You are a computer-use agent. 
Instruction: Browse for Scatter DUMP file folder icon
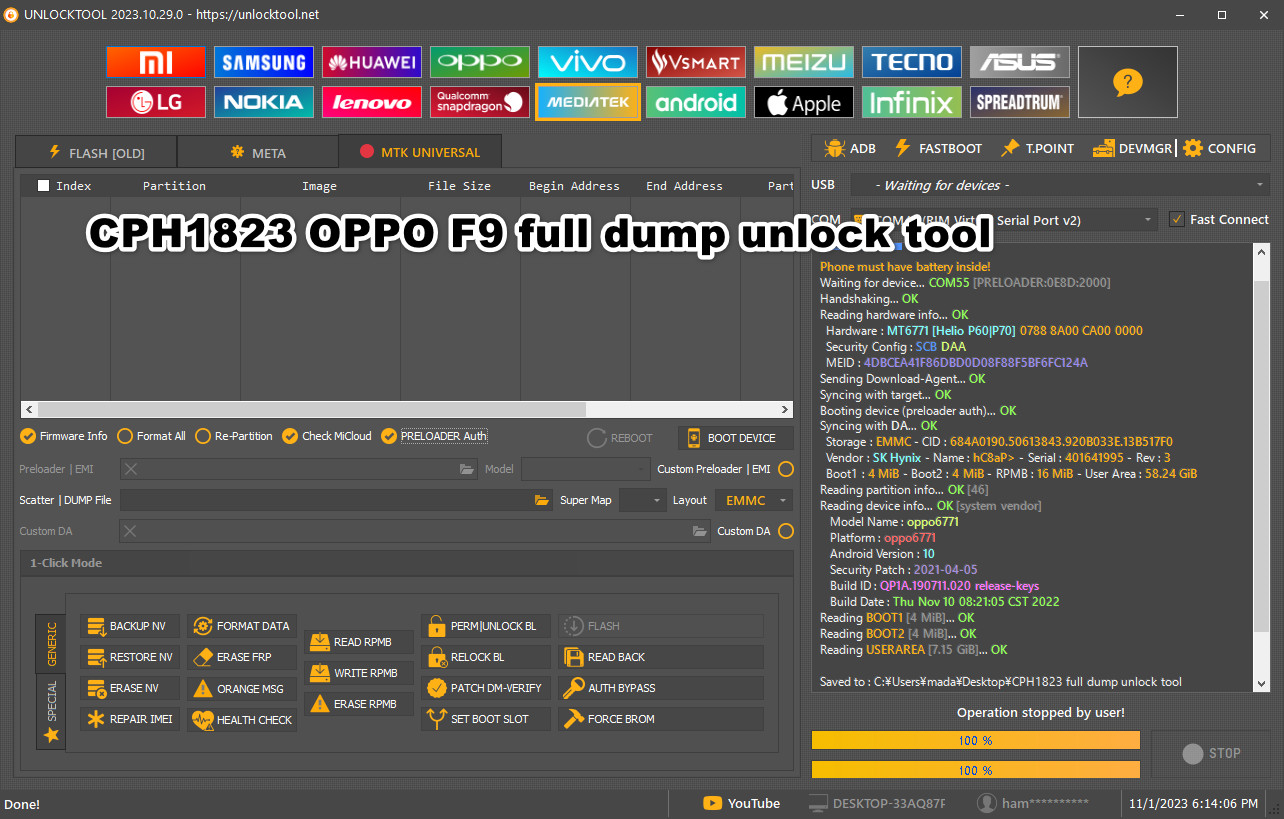[x=542, y=500]
